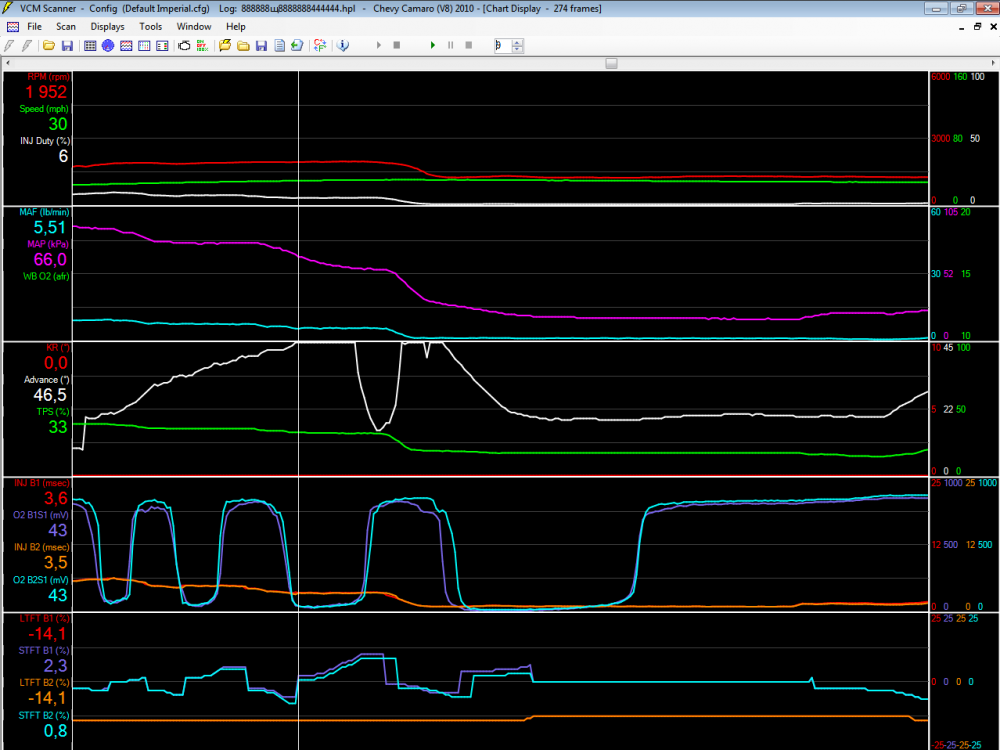The image size is (1000, 750).
Task: Switch to chart display wave icon
Action: (126, 46)
